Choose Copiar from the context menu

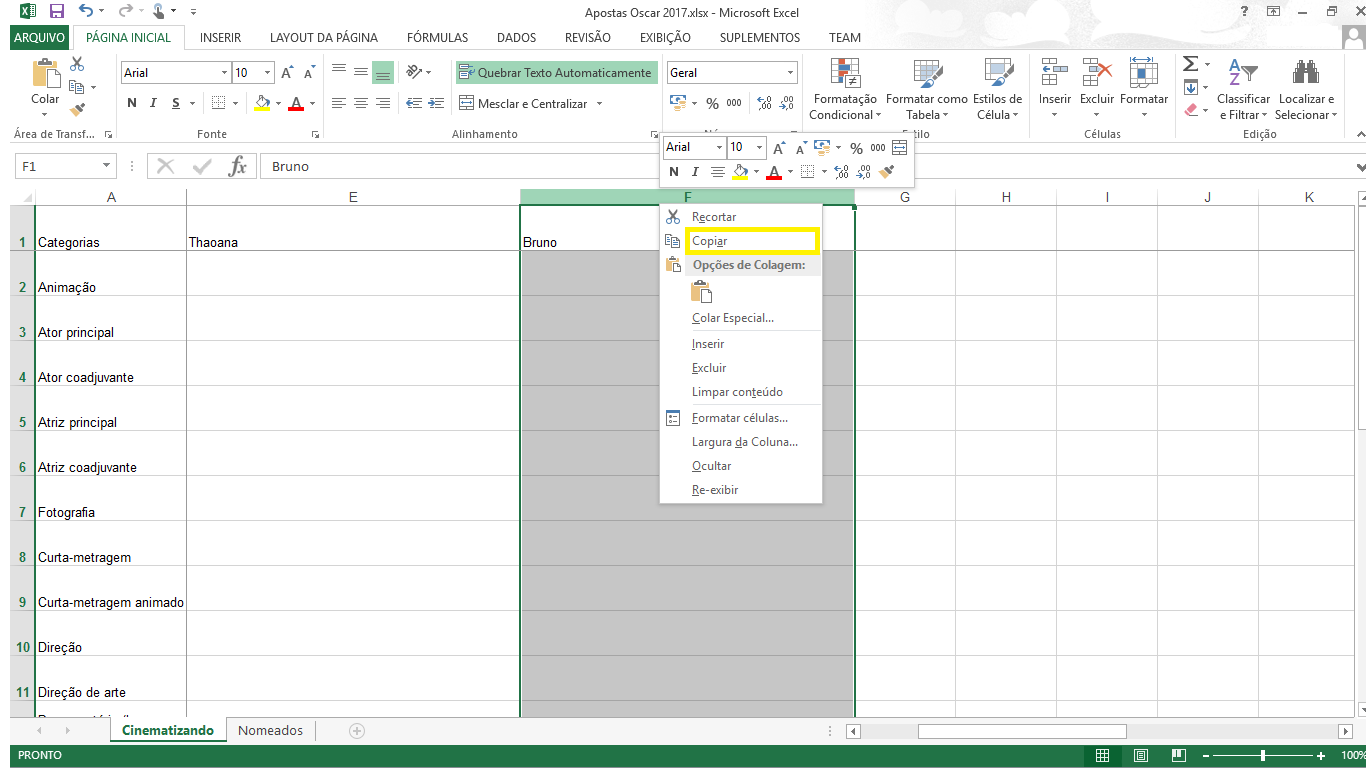(740, 241)
